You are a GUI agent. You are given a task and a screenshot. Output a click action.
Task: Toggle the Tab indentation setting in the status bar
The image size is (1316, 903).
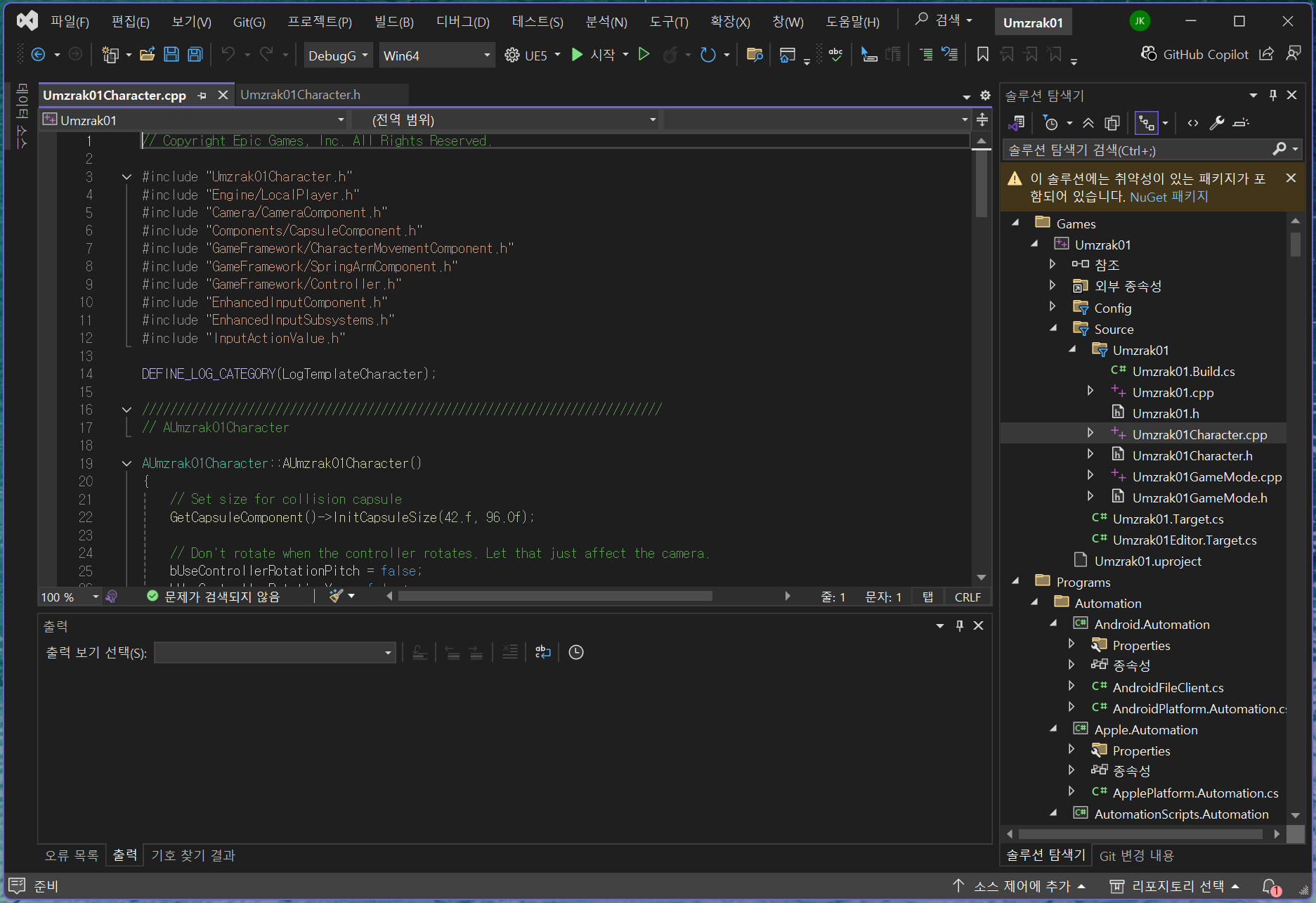928,597
